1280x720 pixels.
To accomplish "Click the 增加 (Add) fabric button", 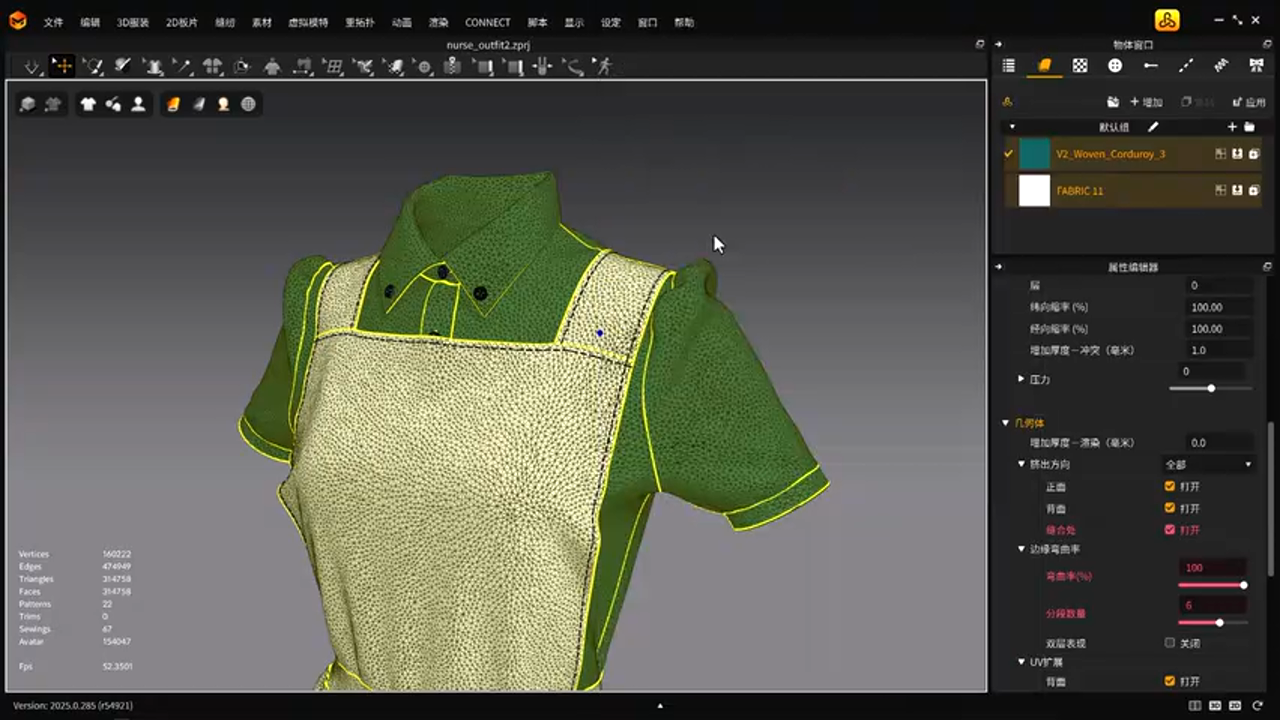I will coord(1146,102).
